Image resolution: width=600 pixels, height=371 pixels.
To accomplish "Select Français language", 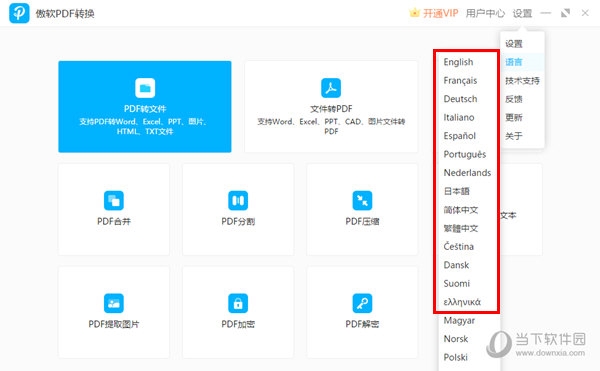I will pos(460,80).
